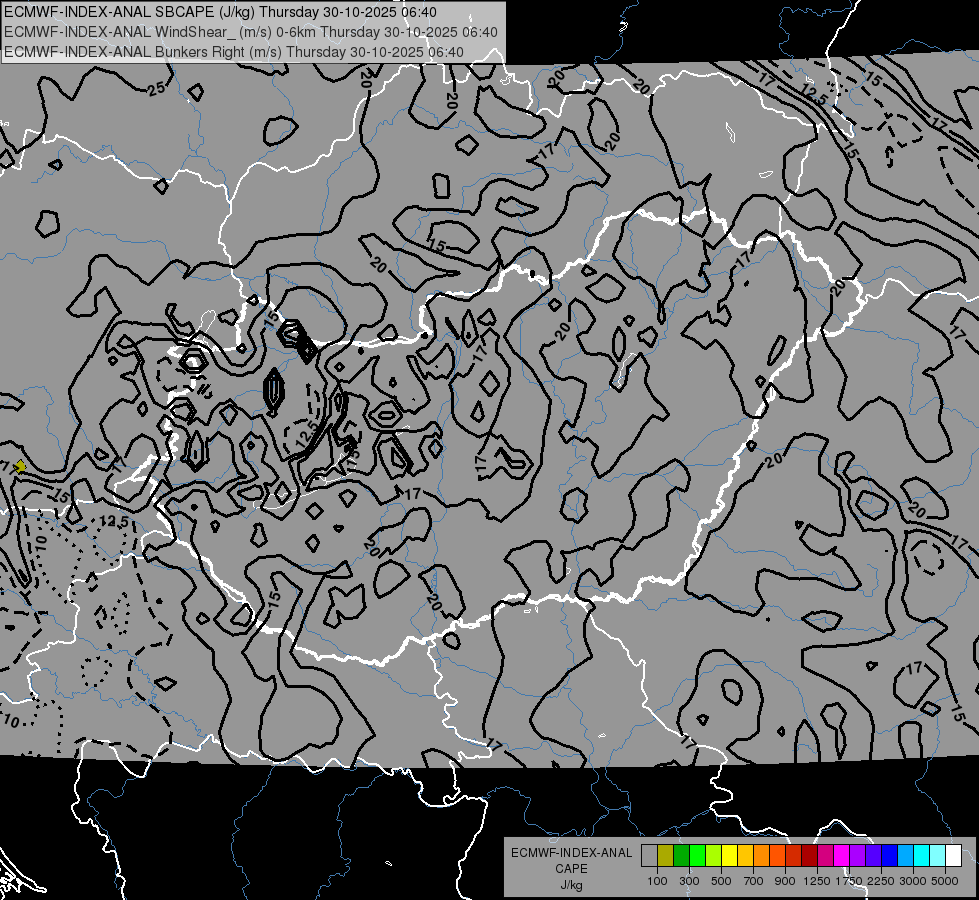Choose the white legend swatch
The width and height of the screenshot is (979, 900).
954,855
